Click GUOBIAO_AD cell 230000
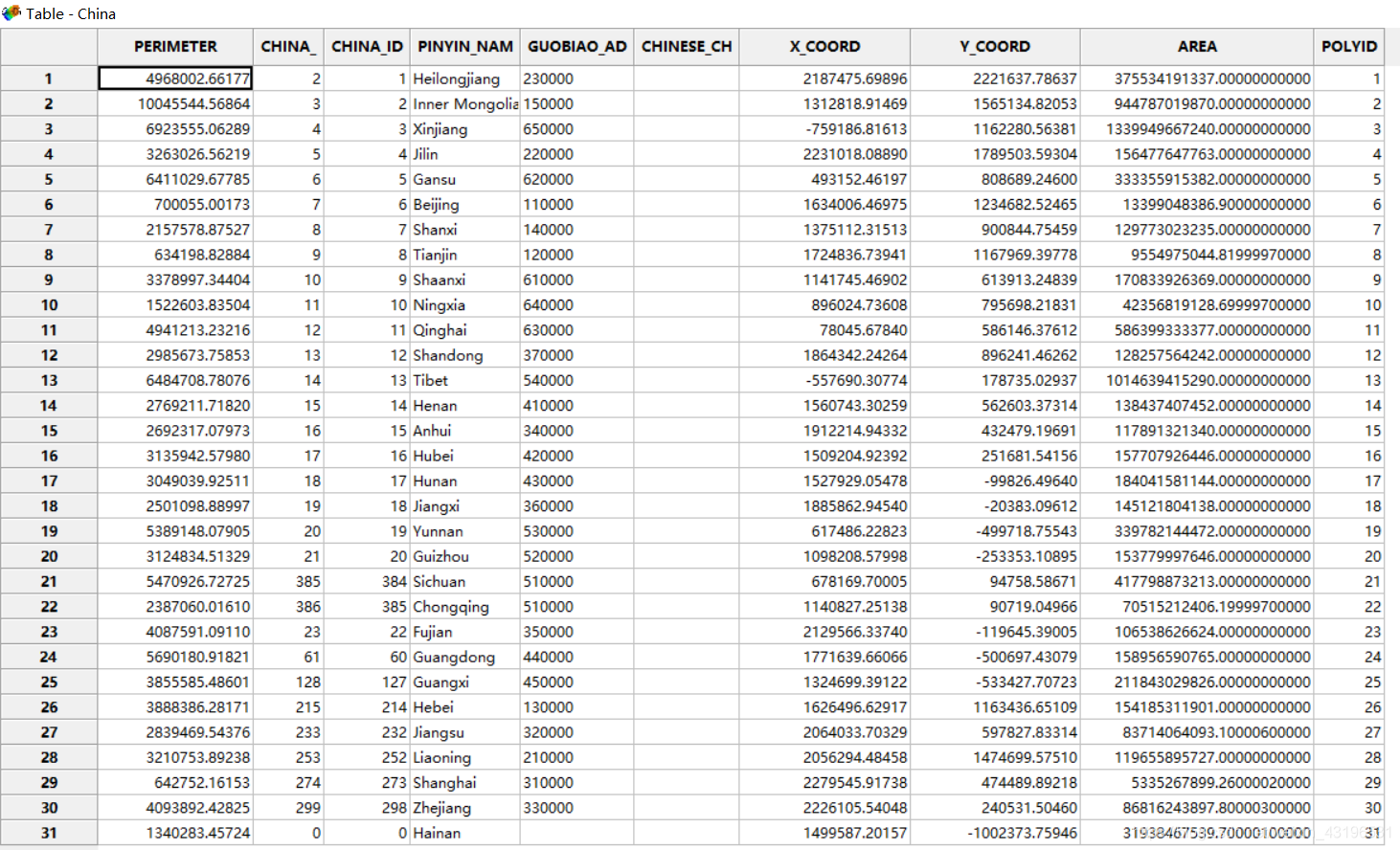 576,78
